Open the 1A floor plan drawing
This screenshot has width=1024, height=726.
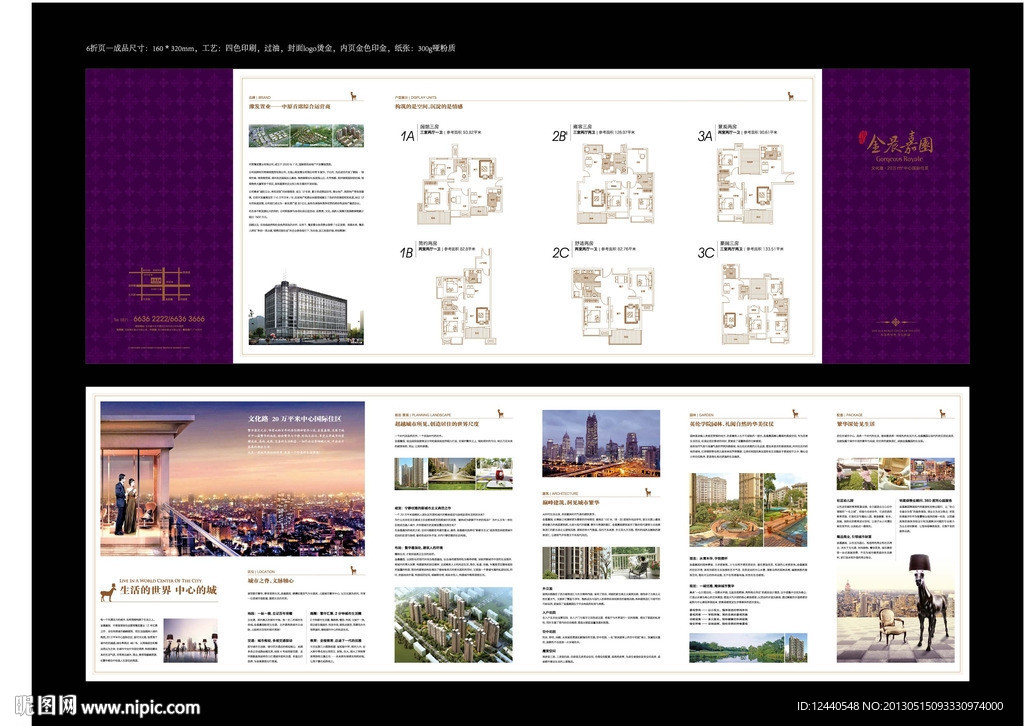tap(461, 184)
